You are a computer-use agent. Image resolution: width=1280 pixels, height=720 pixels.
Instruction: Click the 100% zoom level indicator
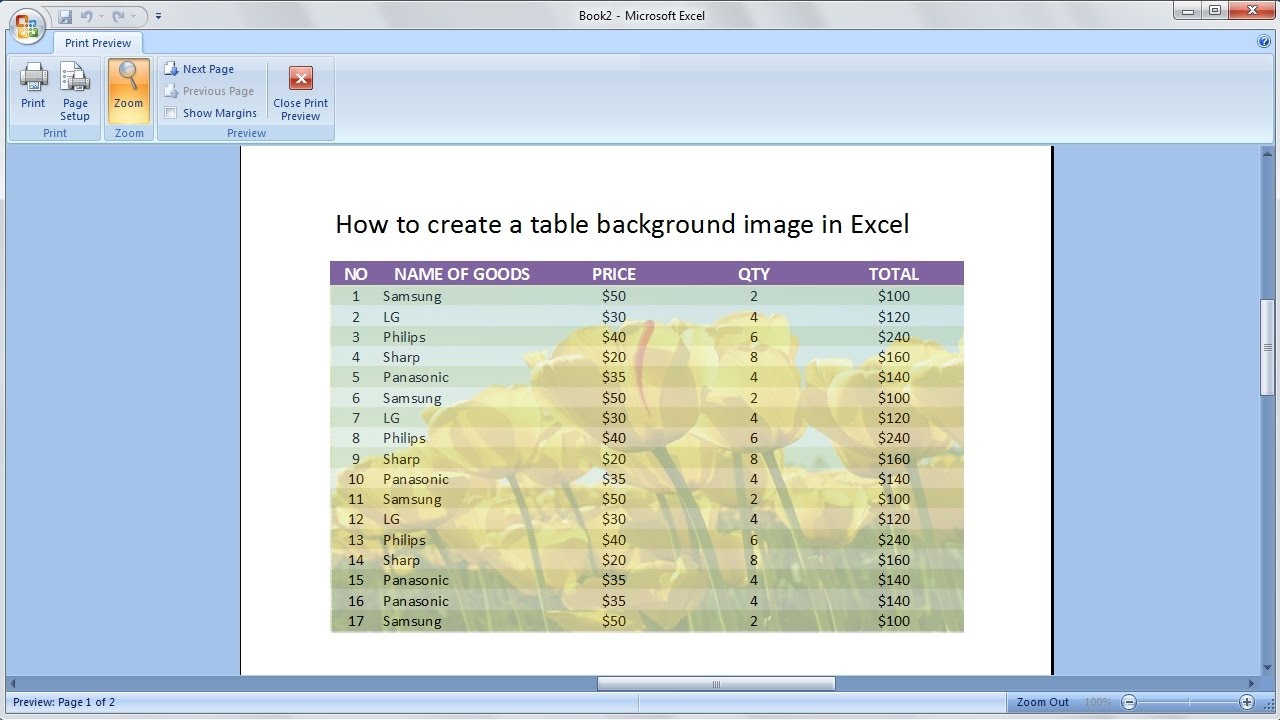1097,702
